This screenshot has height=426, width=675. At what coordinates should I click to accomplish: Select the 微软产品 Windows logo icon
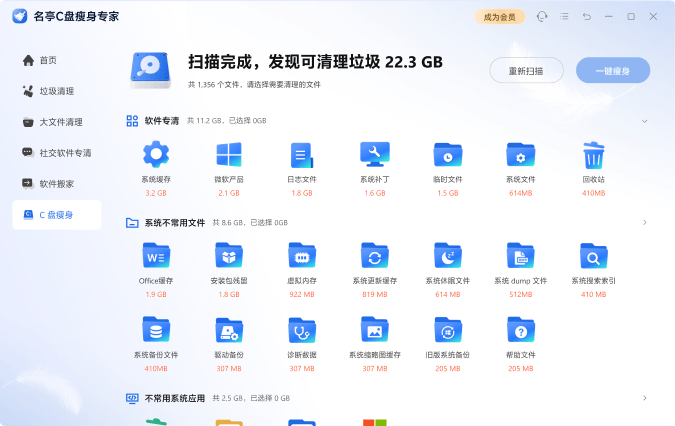(x=229, y=154)
